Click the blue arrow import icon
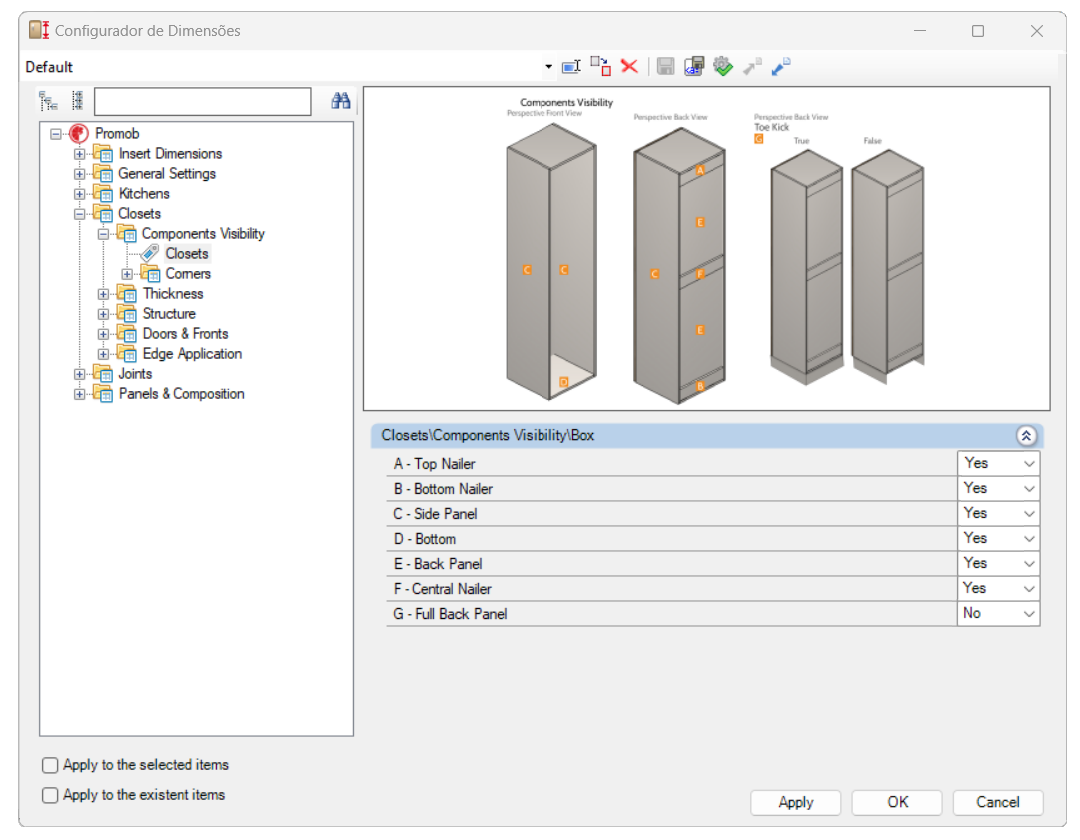This screenshot has height=840, width=1080. click(x=781, y=67)
